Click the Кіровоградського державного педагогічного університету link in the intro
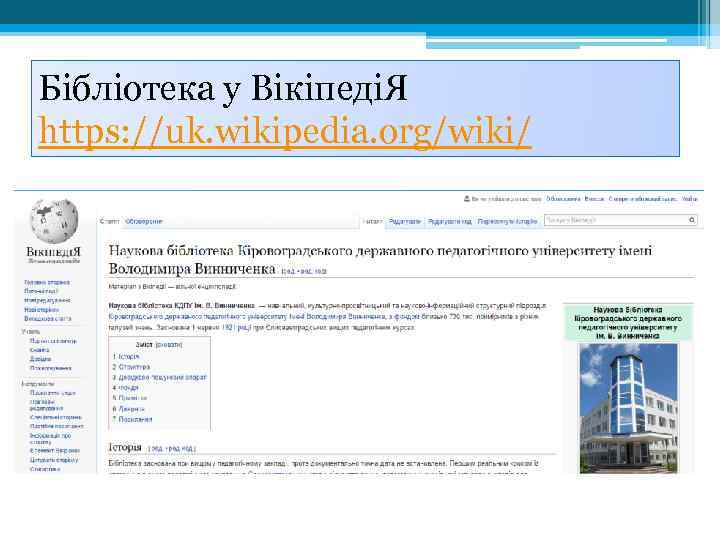Screen dimensions: 720x540 (198, 317)
